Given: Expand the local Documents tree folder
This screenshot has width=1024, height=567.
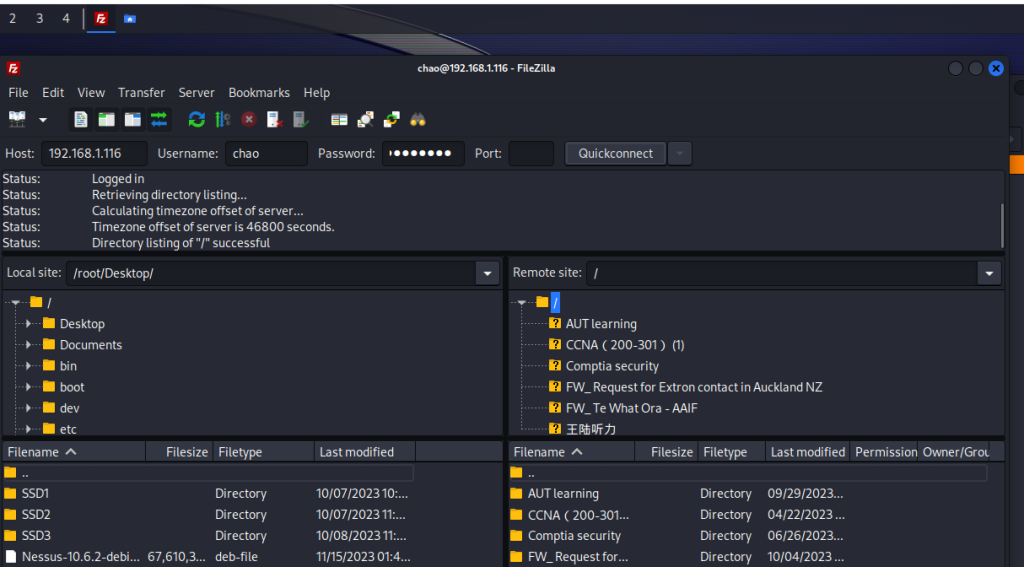Looking at the screenshot, I should point(28,345).
